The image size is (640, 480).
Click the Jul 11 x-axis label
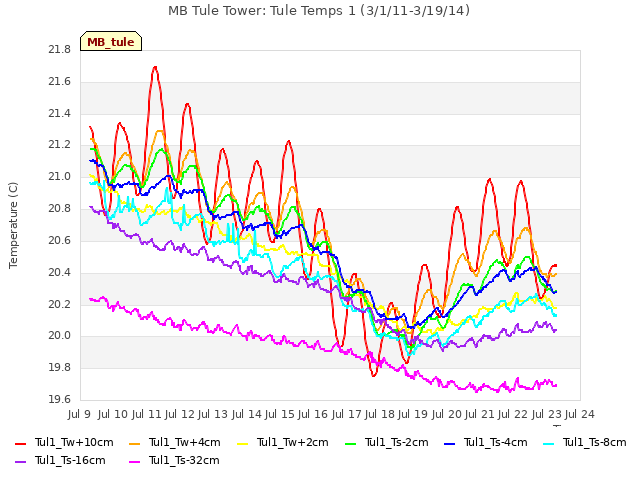click(147, 414)
